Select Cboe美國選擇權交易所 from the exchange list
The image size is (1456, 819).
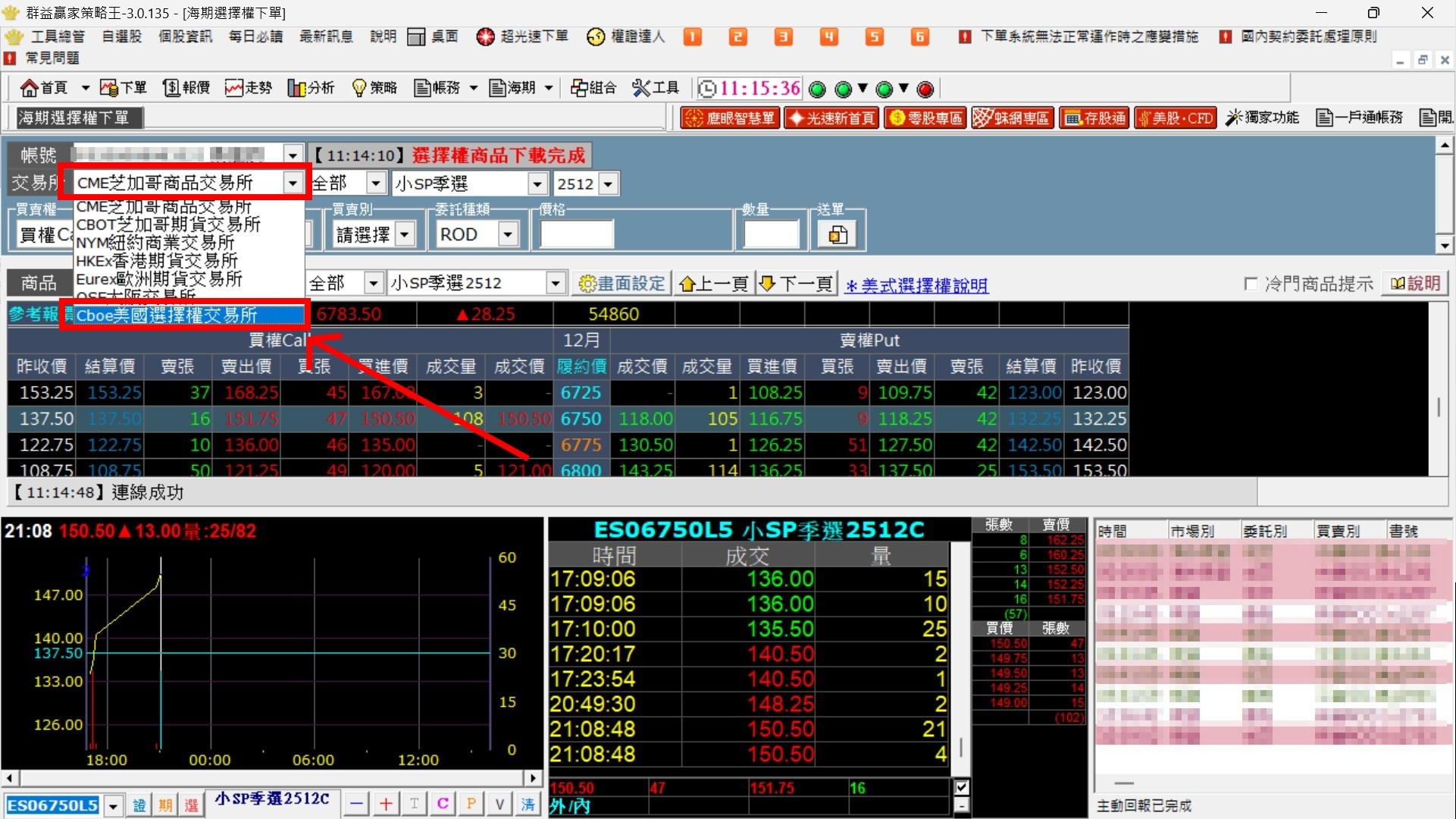[167, 315]
